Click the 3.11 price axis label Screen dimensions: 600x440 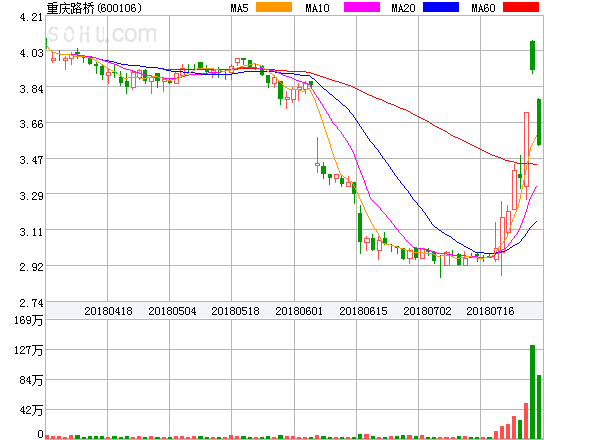31,232
